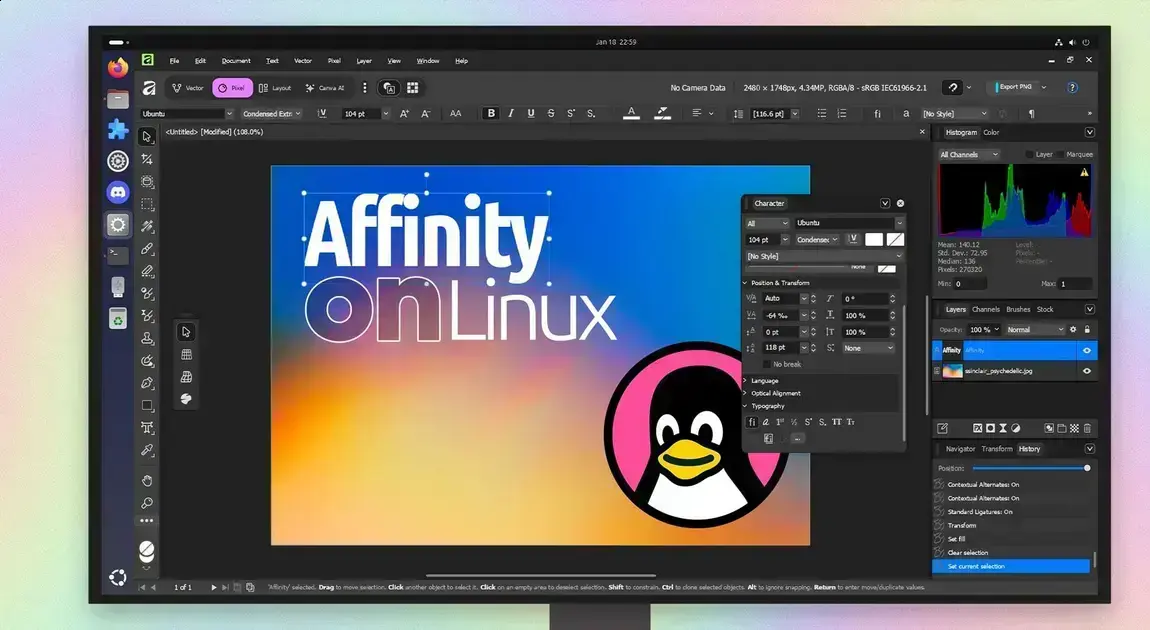This screenshot has height=630, width=1150.
Task: Open the Layer menu
Action: (x=364, y=61)
